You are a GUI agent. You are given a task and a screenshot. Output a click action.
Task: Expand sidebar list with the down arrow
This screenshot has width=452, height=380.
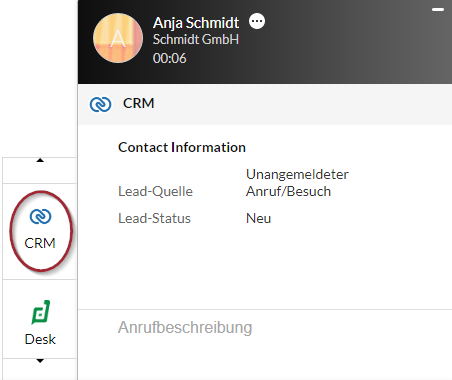[40, 361]
